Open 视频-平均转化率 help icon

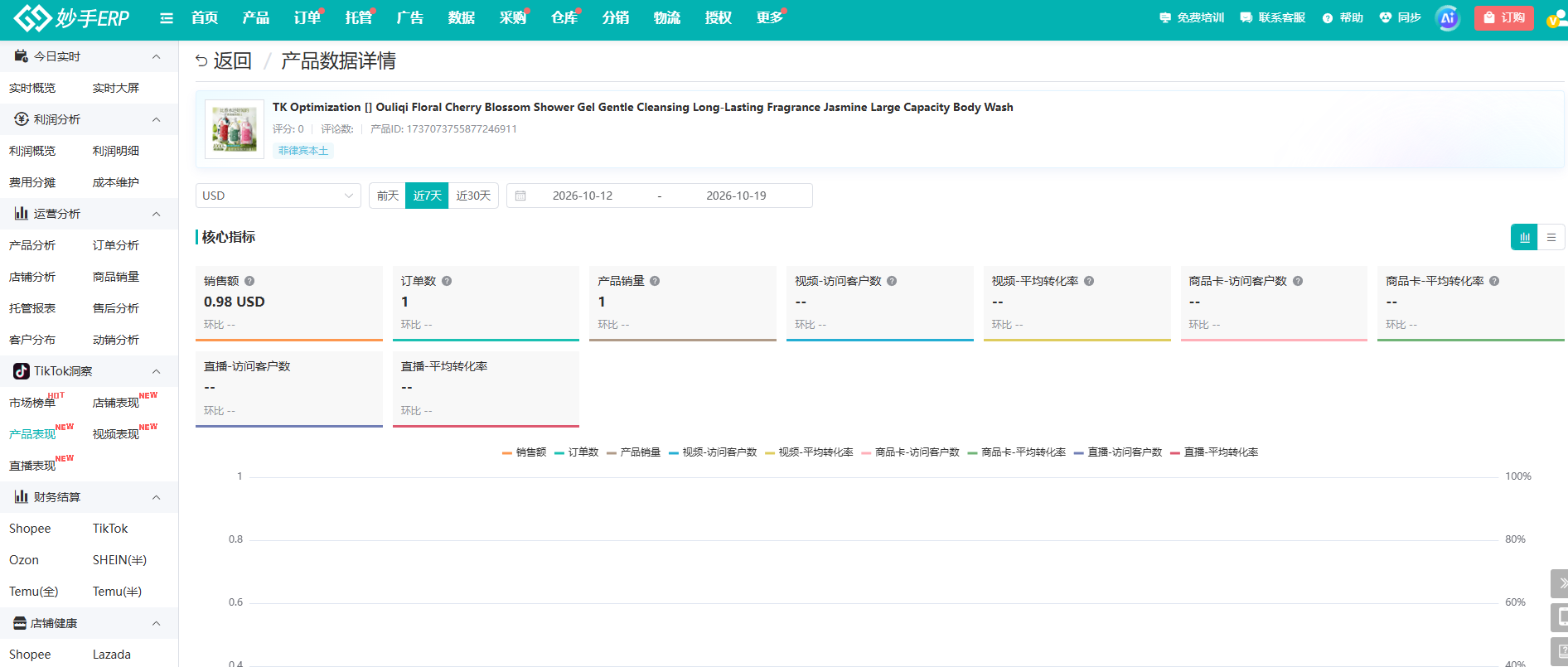[x=1089, y=281]
